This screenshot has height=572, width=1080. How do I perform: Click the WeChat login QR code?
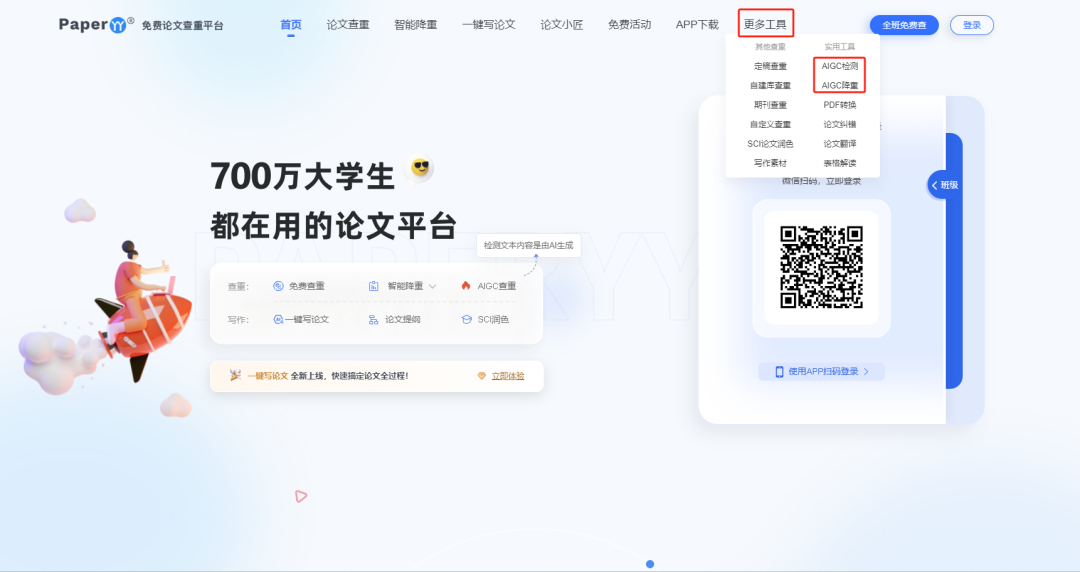(821, 267)
